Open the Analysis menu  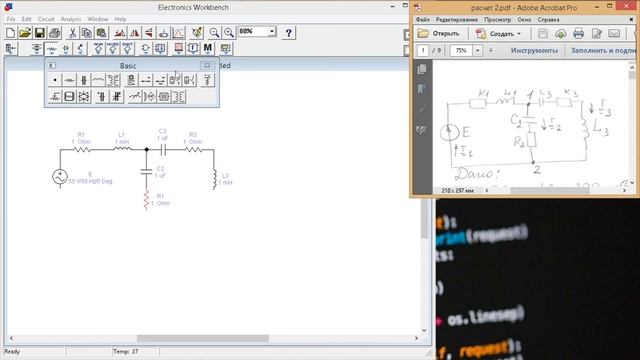pos(71,19)
